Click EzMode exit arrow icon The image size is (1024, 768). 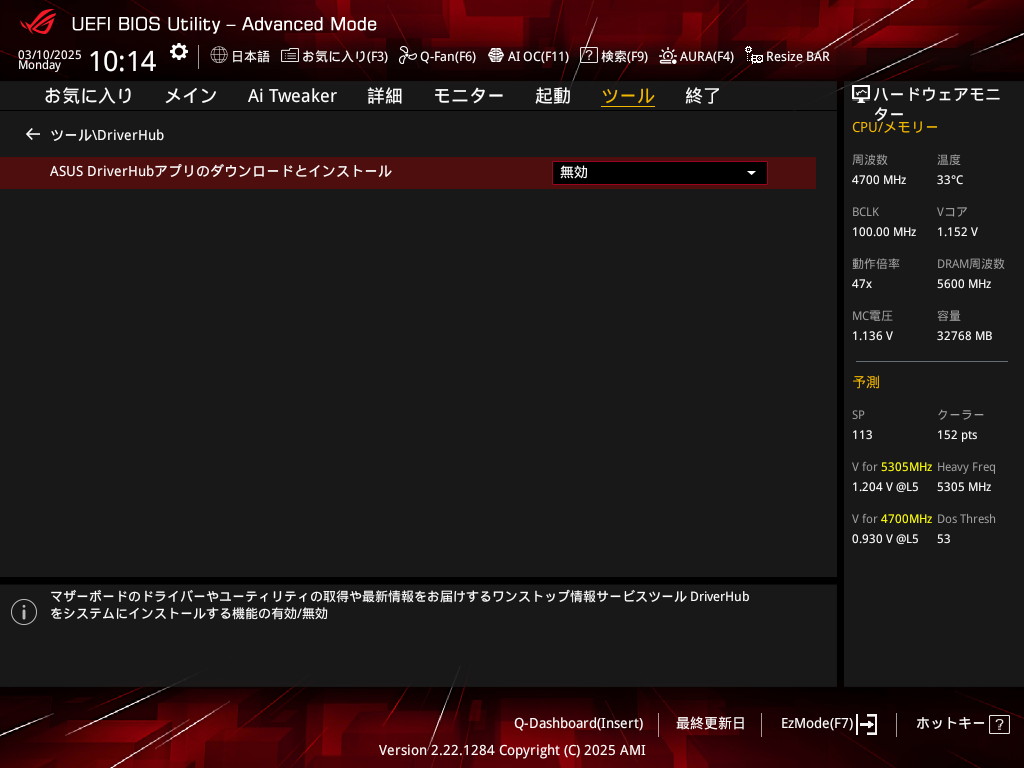tap(867, 724)
